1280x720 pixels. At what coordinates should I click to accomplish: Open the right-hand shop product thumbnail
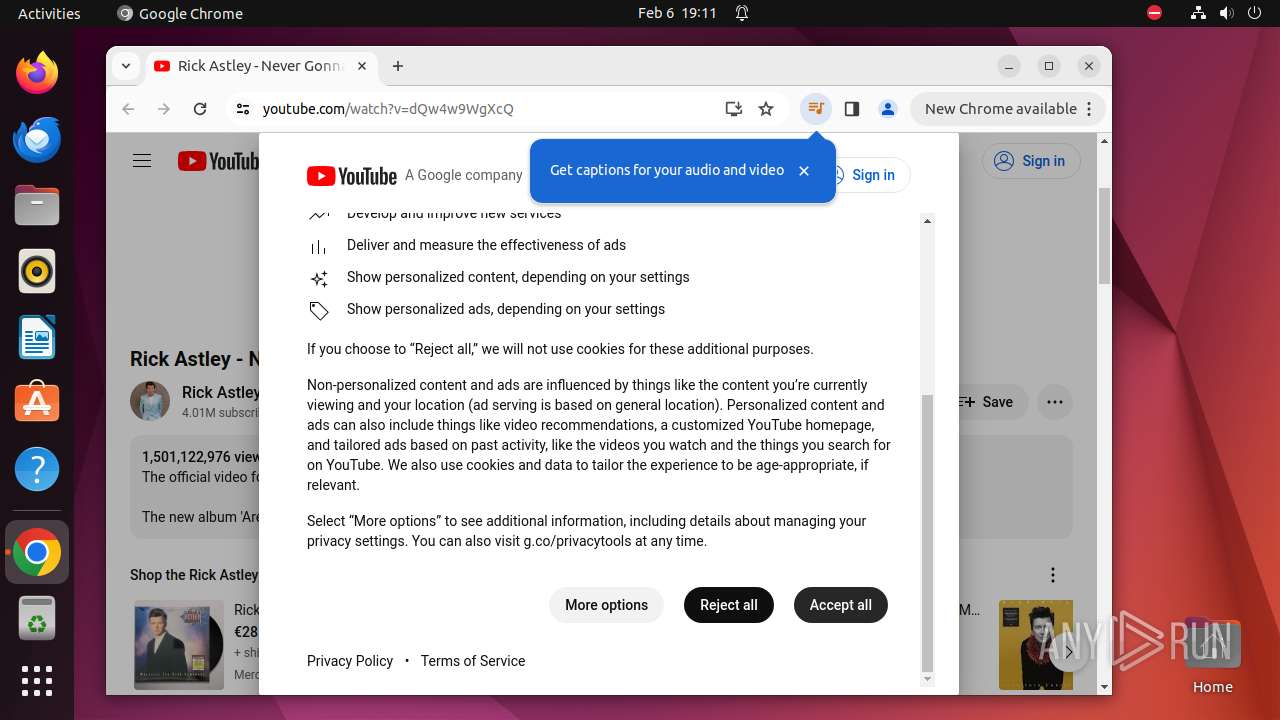(1036, 645)
